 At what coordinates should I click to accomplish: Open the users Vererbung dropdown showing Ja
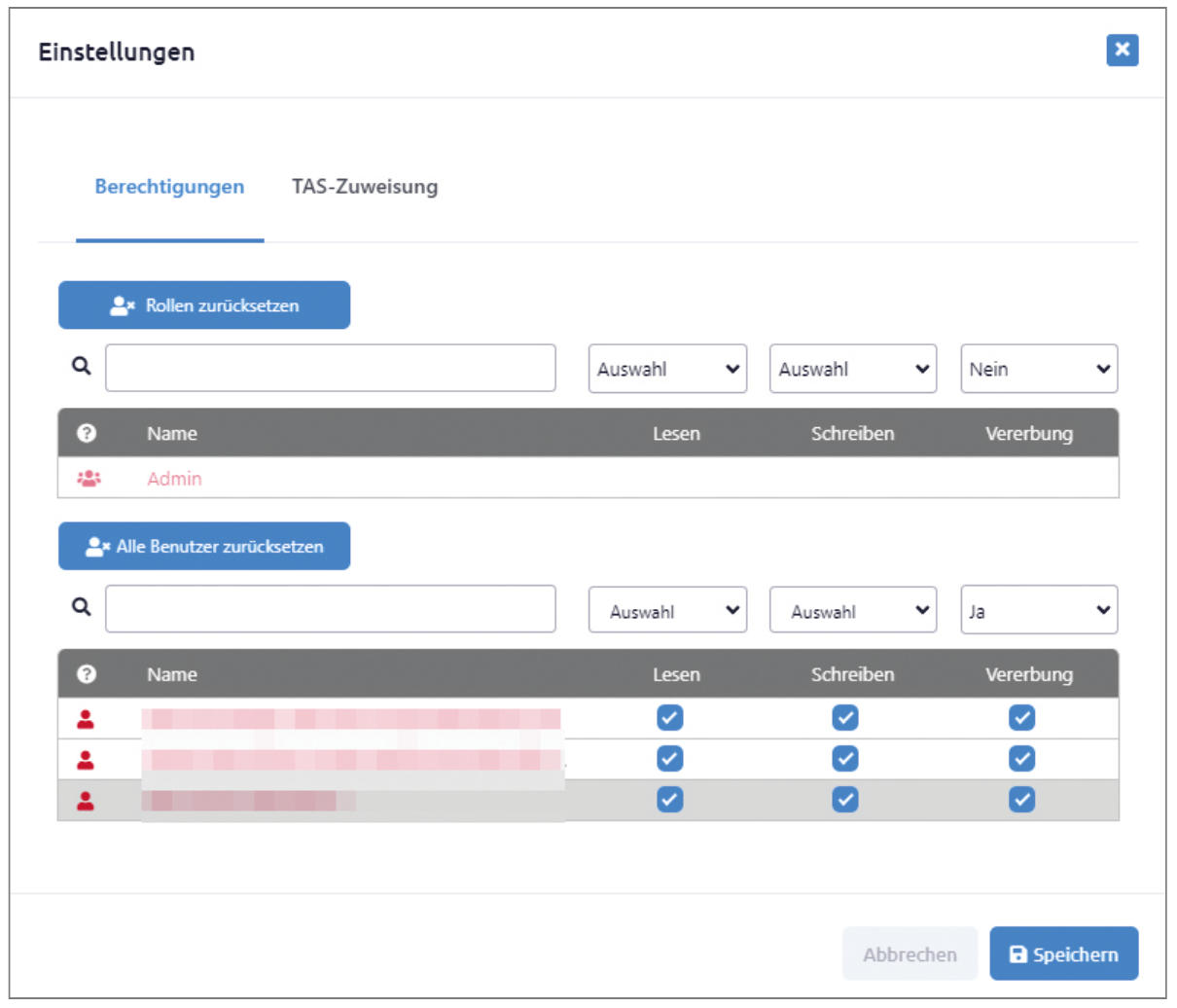pyautogui.click(x=1039, y=610)
